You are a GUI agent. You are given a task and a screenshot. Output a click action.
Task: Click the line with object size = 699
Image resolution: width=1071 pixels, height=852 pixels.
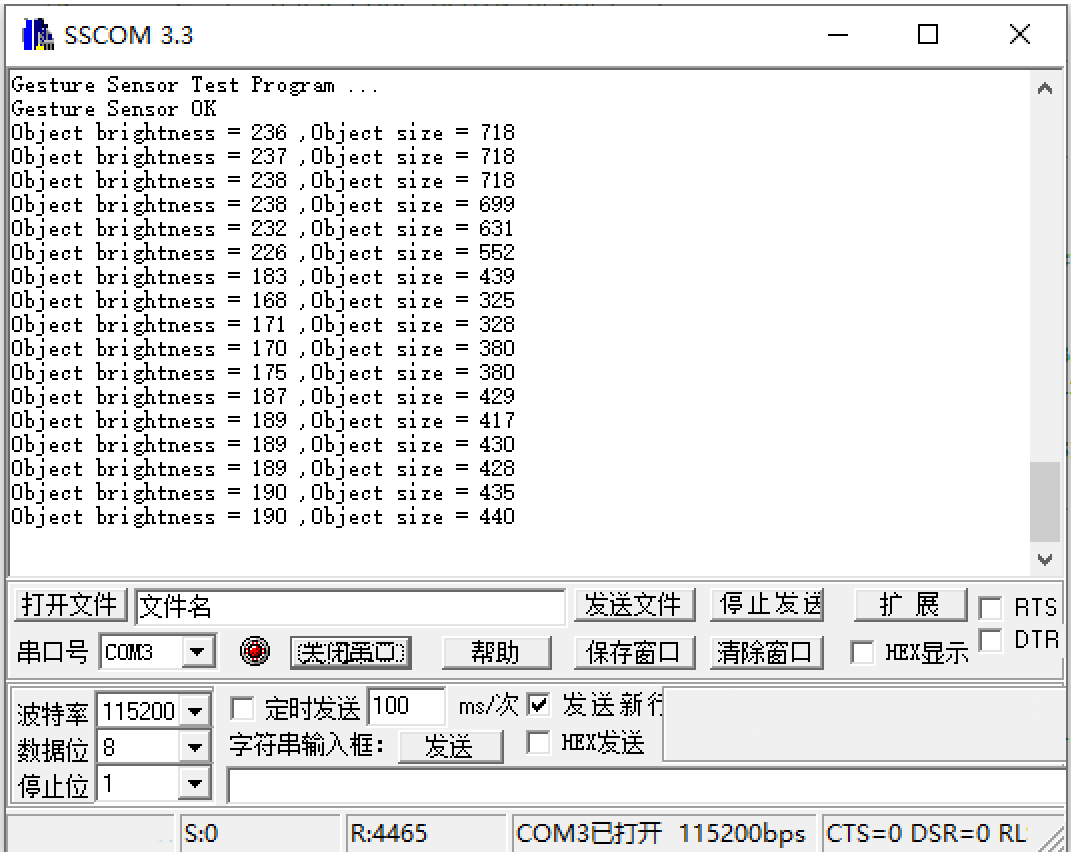263,204
